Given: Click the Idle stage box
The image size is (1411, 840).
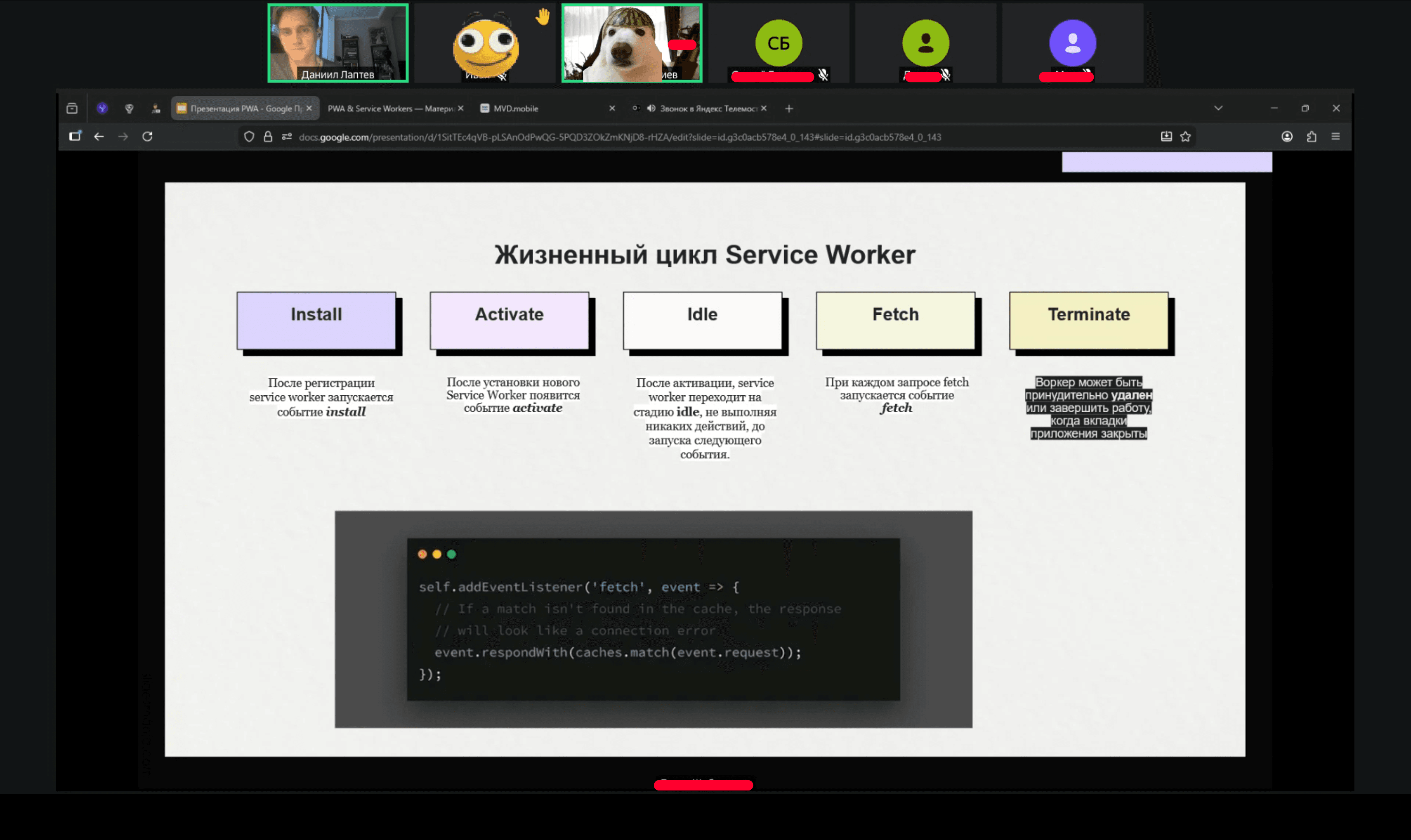Looking at the screenshot, I should point(702,321).
